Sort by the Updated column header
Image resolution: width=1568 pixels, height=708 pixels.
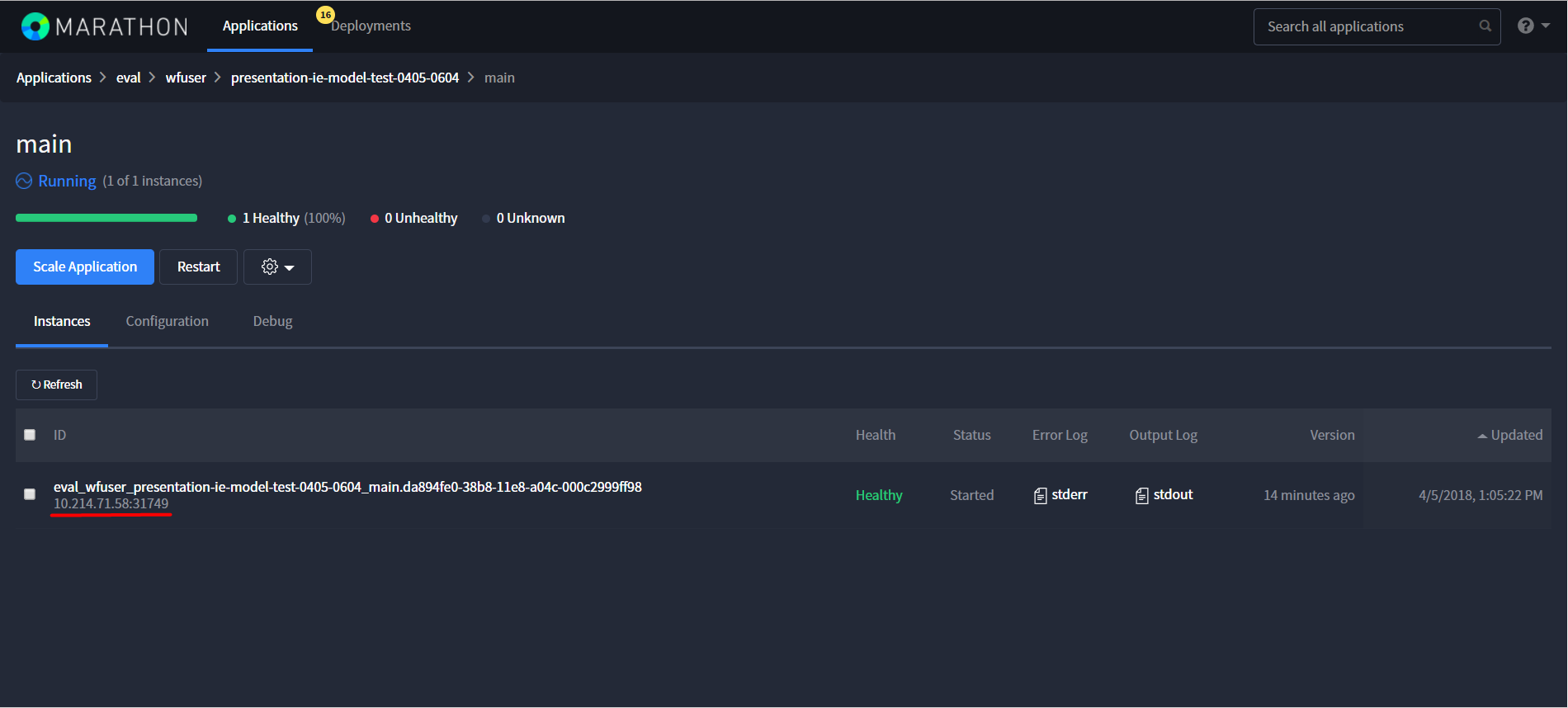[x=1509, y=435]
